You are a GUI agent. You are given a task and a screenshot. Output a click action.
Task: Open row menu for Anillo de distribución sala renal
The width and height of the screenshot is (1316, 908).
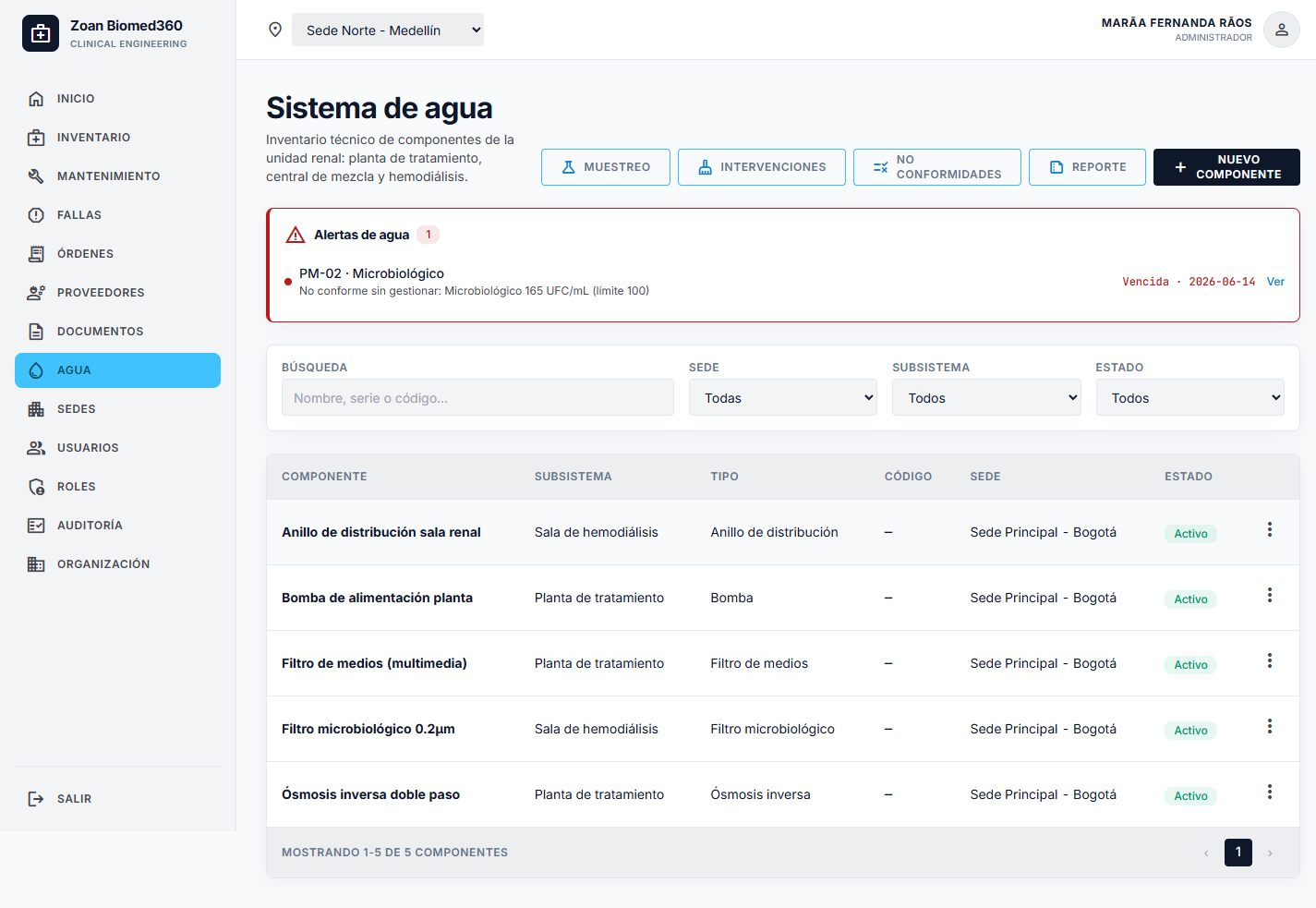(x=1270, y=529)
